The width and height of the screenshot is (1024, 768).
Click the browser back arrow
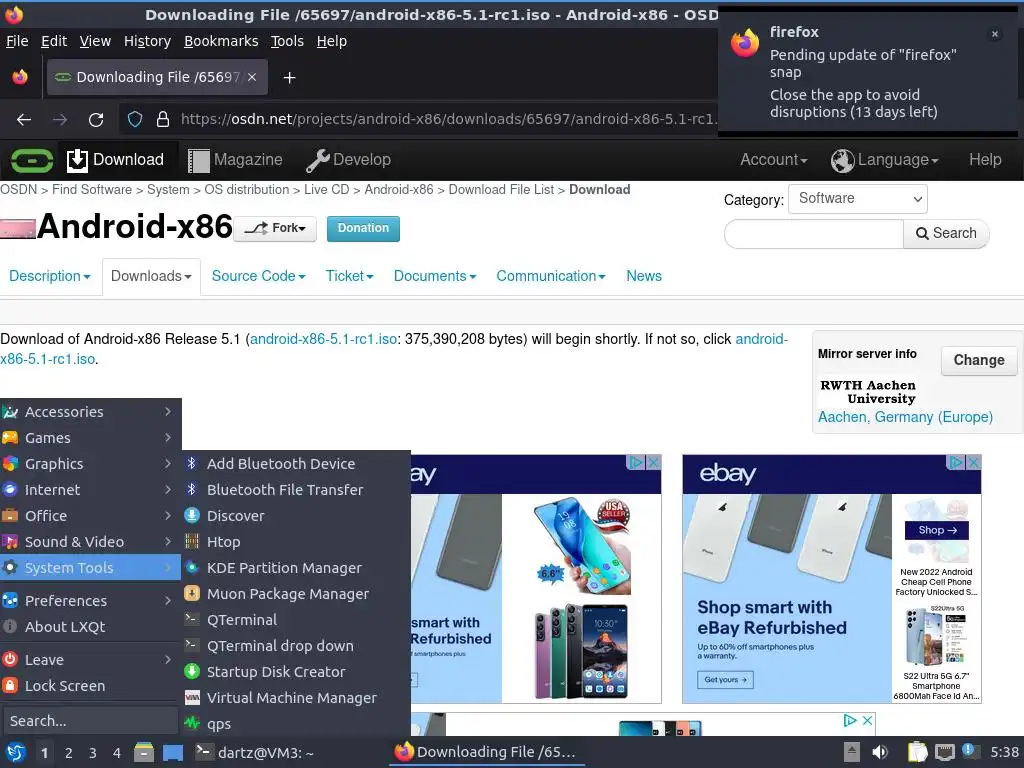(x=24, y=120)
